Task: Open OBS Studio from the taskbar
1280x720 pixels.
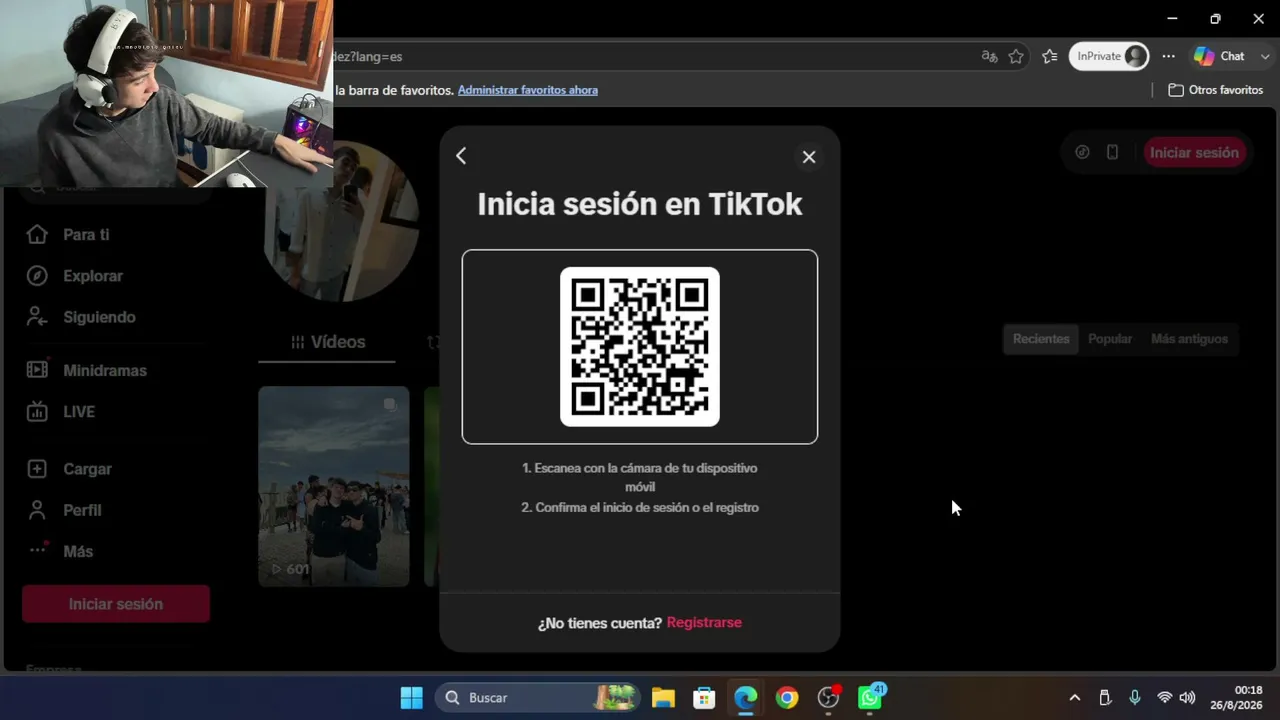Action: pyautogui.click(x=829, y=697)
